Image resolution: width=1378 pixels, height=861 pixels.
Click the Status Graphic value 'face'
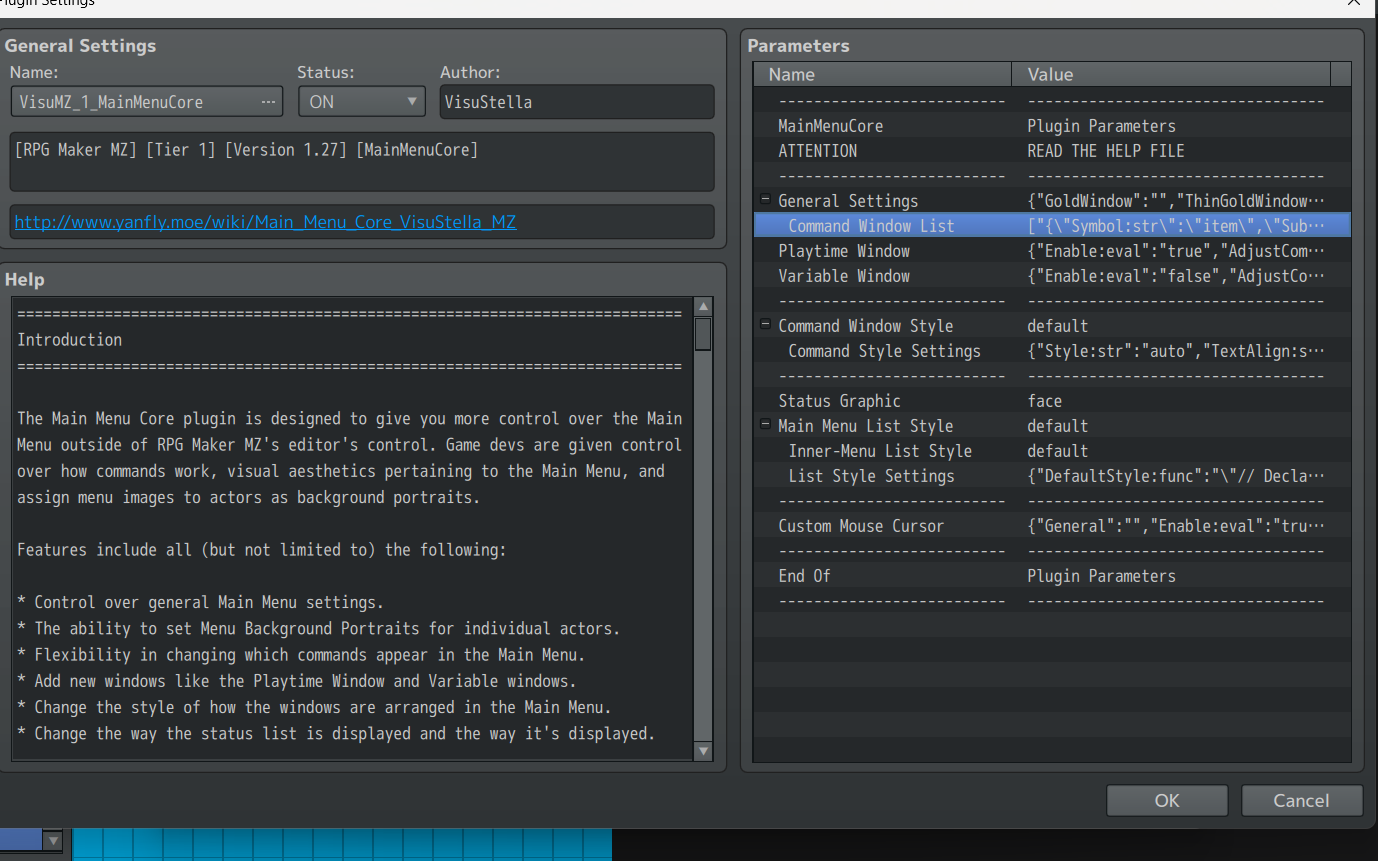coord(1044,401)
